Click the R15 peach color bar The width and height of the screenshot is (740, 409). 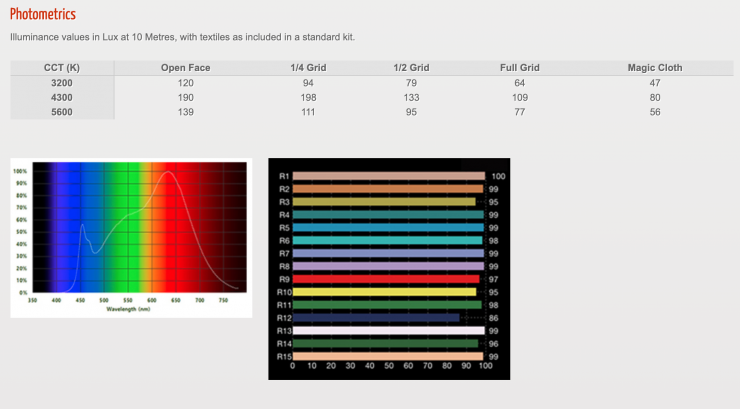387,356
